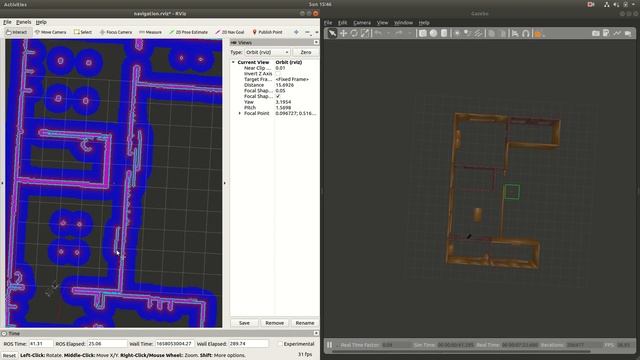Select the Distance value 15.6926
Screen dimensions: 640x360
click(x=285, y=85)
